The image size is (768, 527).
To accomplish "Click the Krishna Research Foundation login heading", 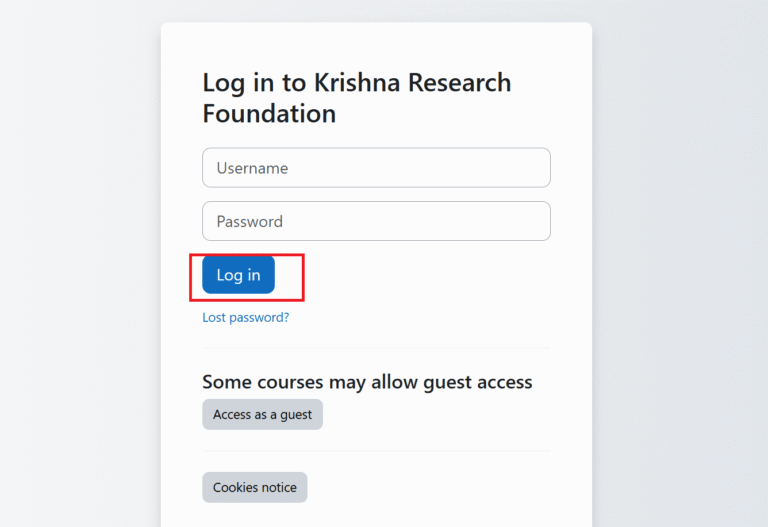I will 356,98.
